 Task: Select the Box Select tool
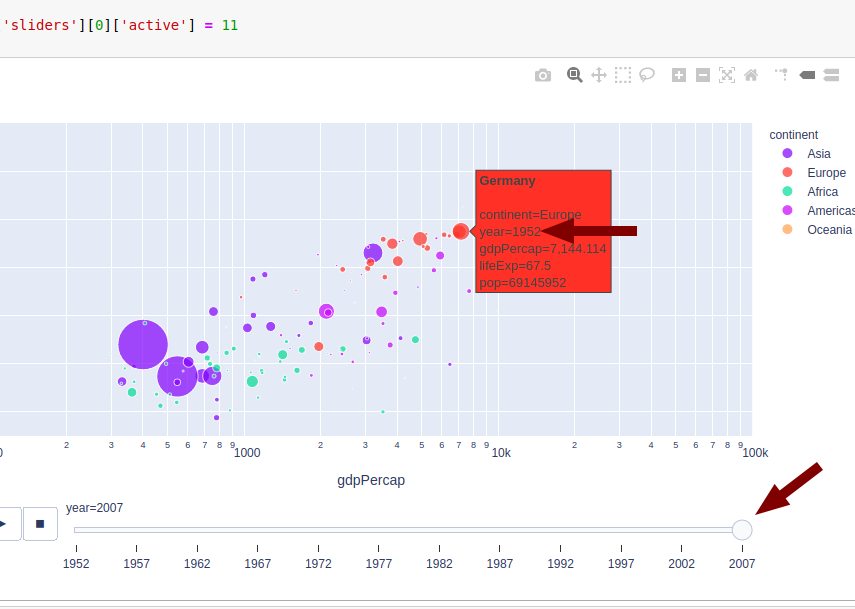[x=623, y=74]
